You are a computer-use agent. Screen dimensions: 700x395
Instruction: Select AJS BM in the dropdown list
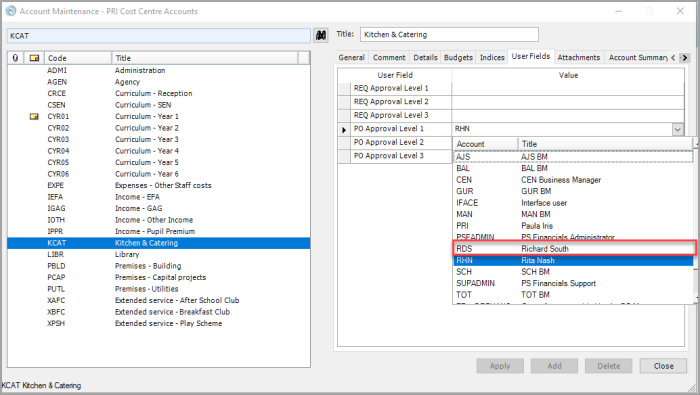pos(574,157)
